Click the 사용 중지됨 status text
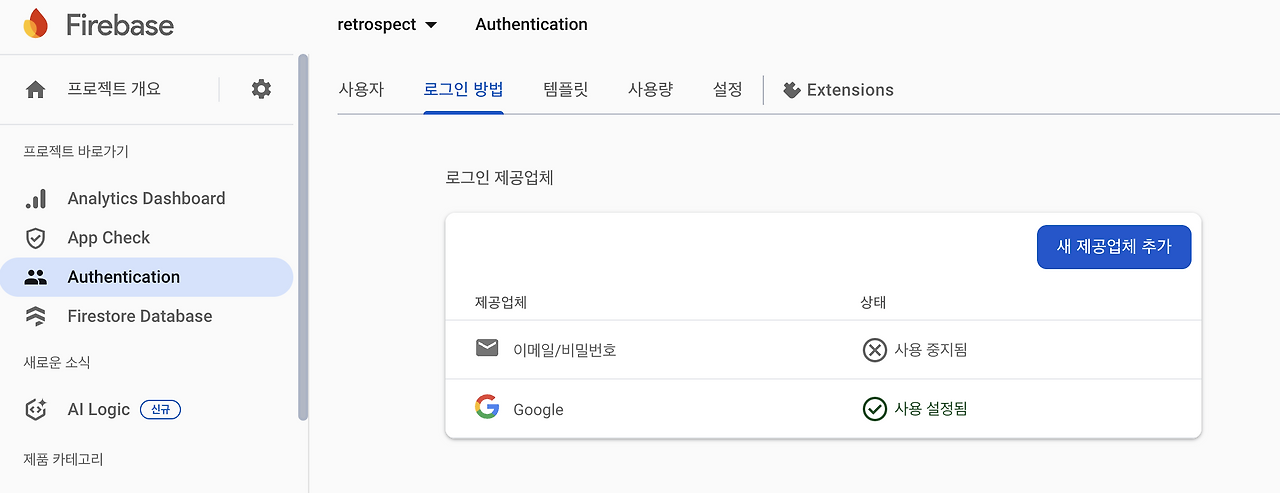Viewport: 1280px width, 493px height. coord(931,350)
